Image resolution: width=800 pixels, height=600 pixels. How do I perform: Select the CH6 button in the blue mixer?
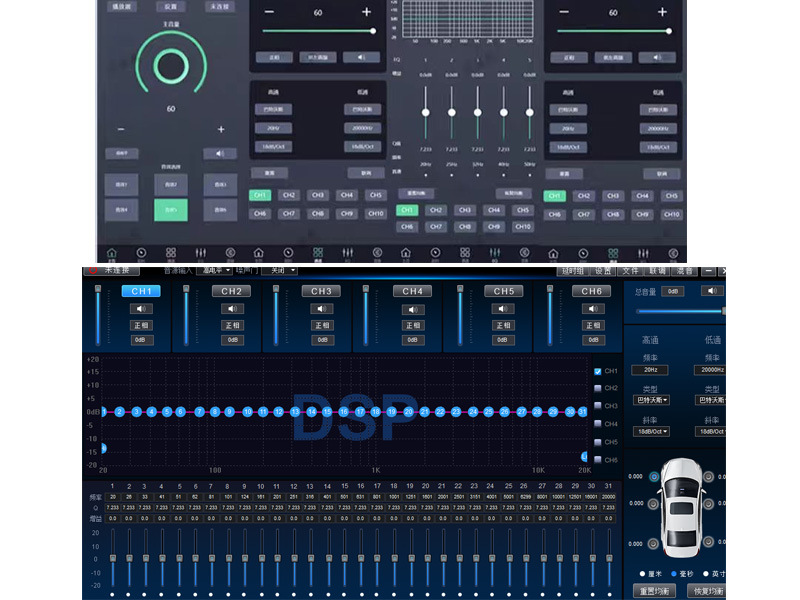click(592, 291)
